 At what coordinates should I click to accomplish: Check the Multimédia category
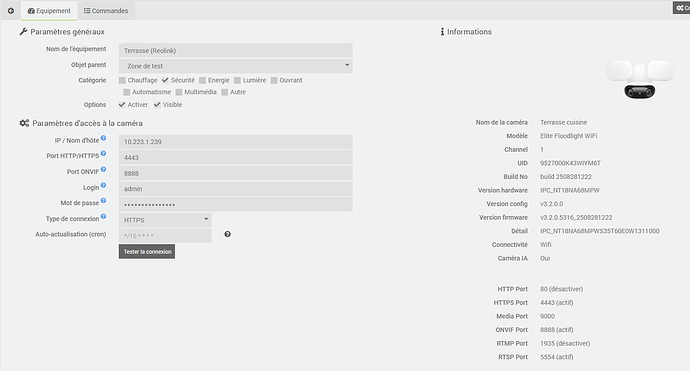[x=179, y=92]
